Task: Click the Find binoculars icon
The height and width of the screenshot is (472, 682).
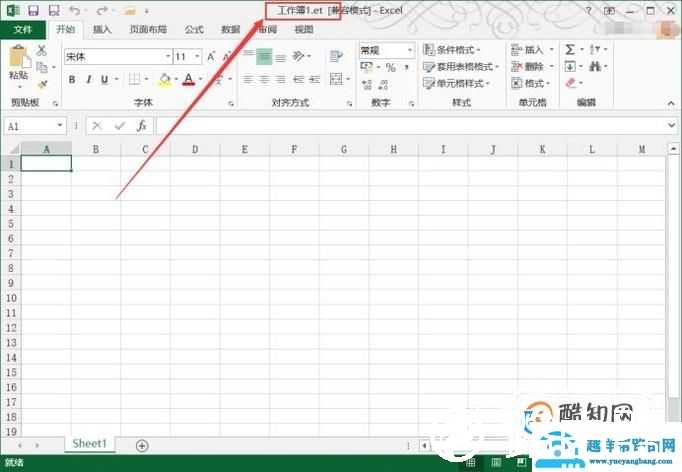Action: click(x=595, y=67)
